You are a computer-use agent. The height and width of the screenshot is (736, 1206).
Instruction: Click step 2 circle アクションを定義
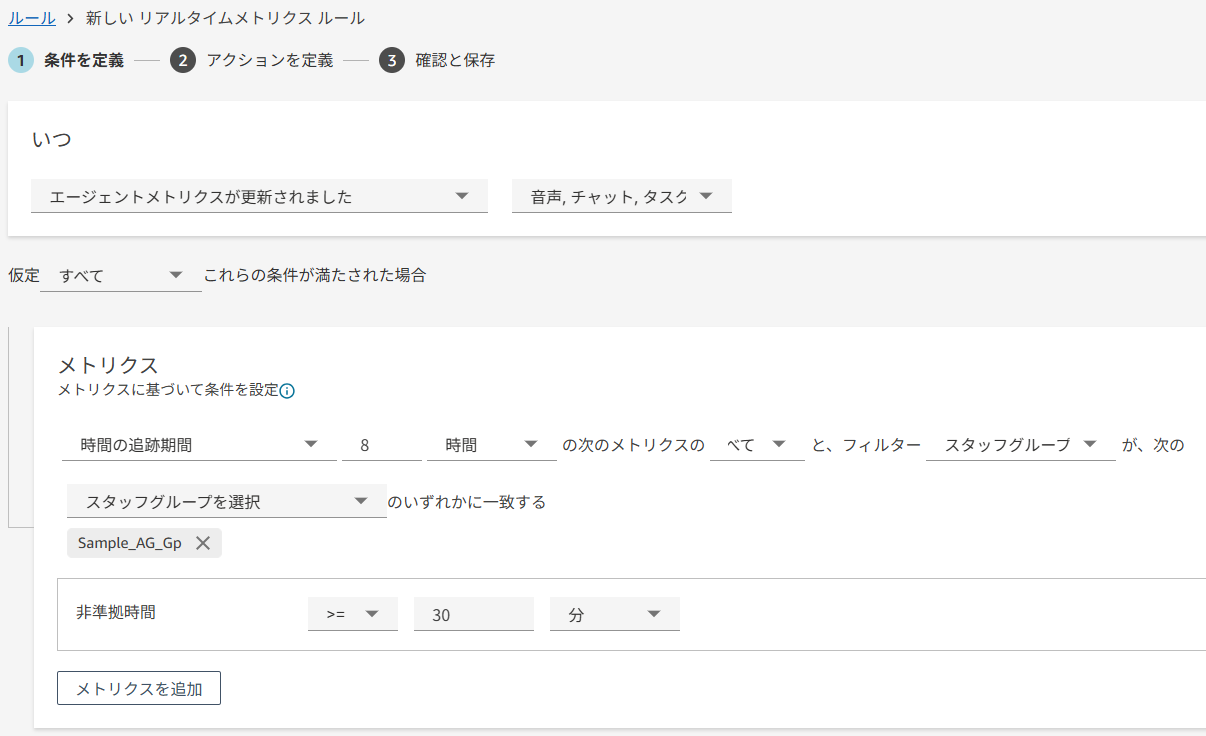[x=182, y=61]
